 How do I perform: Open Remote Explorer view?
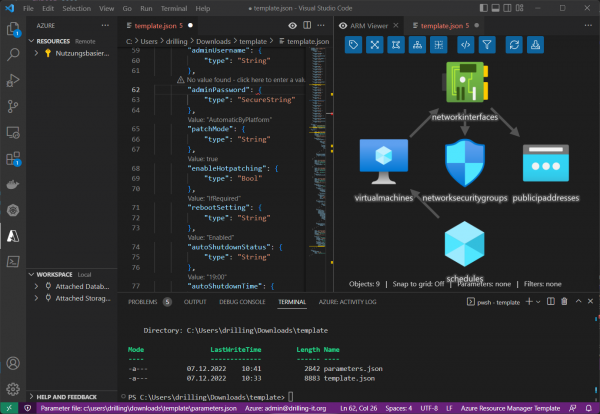pyautogui.click(x=13, y=132)
